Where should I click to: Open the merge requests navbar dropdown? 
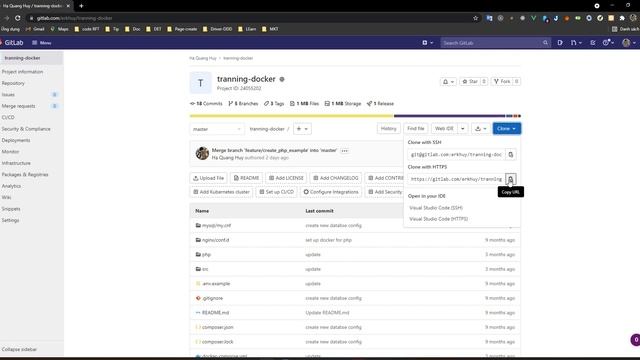pos(576,42)
